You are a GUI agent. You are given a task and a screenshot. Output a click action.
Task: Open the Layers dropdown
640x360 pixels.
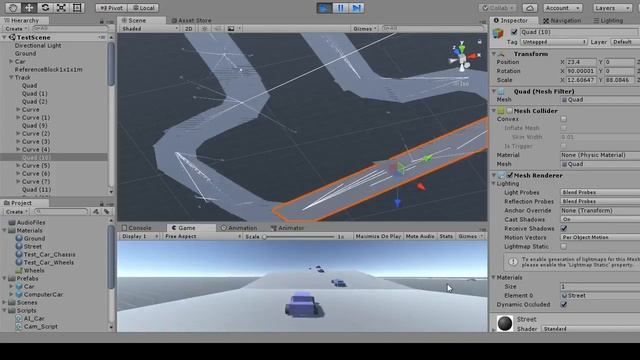click(x=612, y=8)
